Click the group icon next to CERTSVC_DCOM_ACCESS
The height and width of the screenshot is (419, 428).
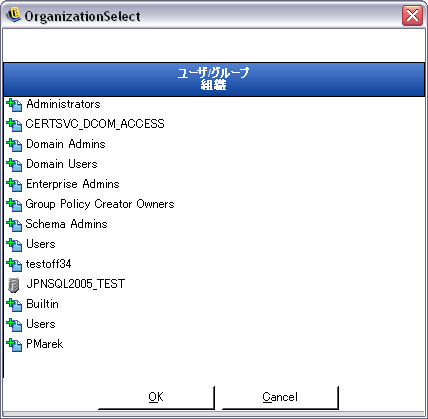[14, 125]
